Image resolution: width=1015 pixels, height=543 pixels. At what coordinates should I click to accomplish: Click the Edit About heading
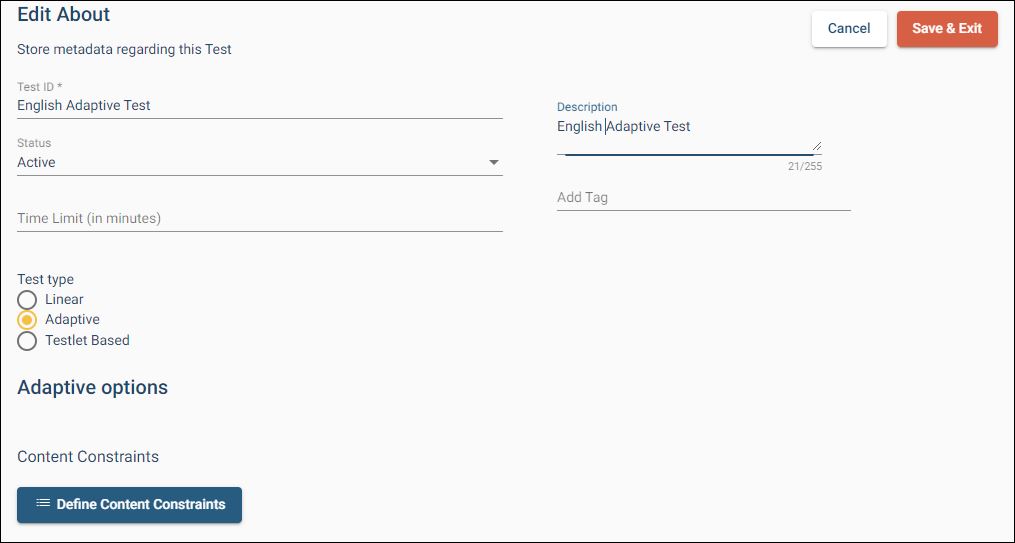64,15
